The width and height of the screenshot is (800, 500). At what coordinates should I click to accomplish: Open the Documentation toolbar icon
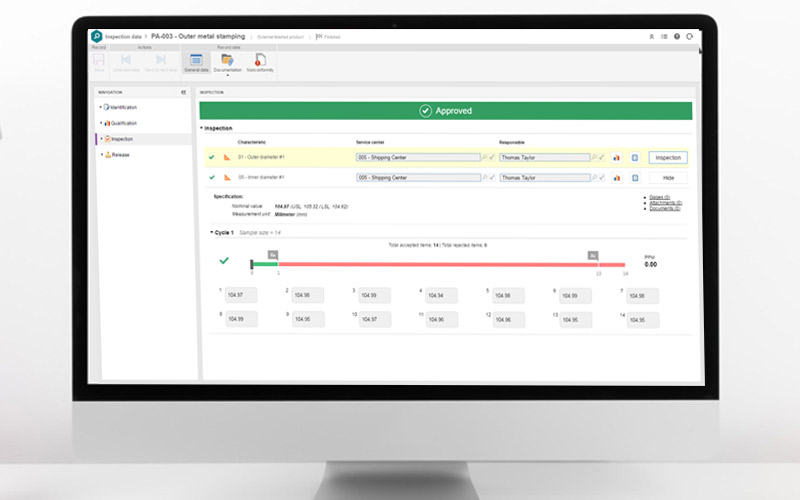click(x=226, y=62)
